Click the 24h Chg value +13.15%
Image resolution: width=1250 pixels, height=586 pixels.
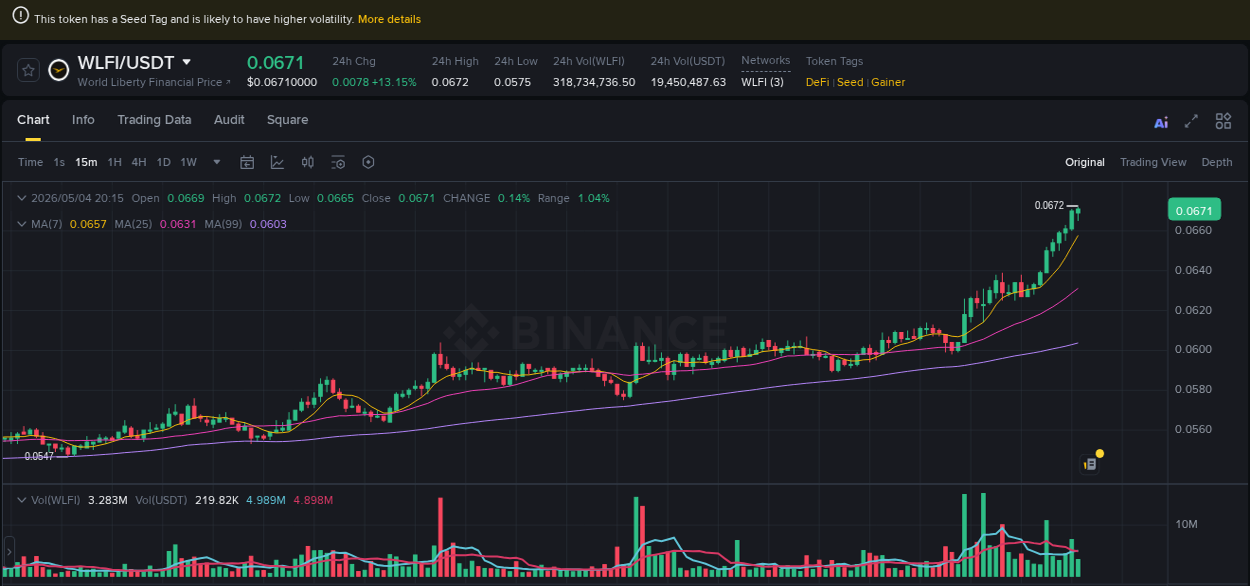point(393,82)
